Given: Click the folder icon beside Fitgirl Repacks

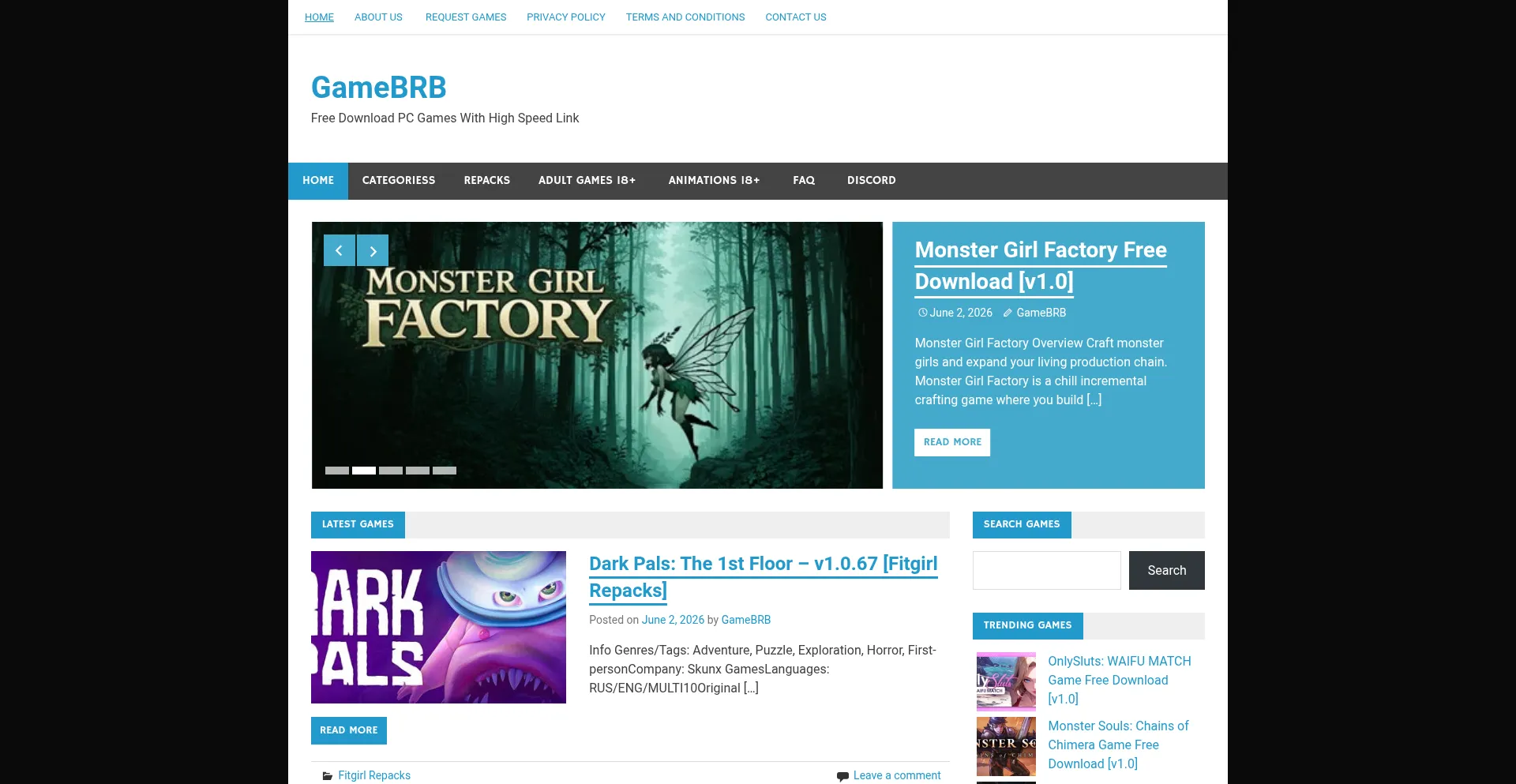Looking at the screenshot, I should [328, 776].
